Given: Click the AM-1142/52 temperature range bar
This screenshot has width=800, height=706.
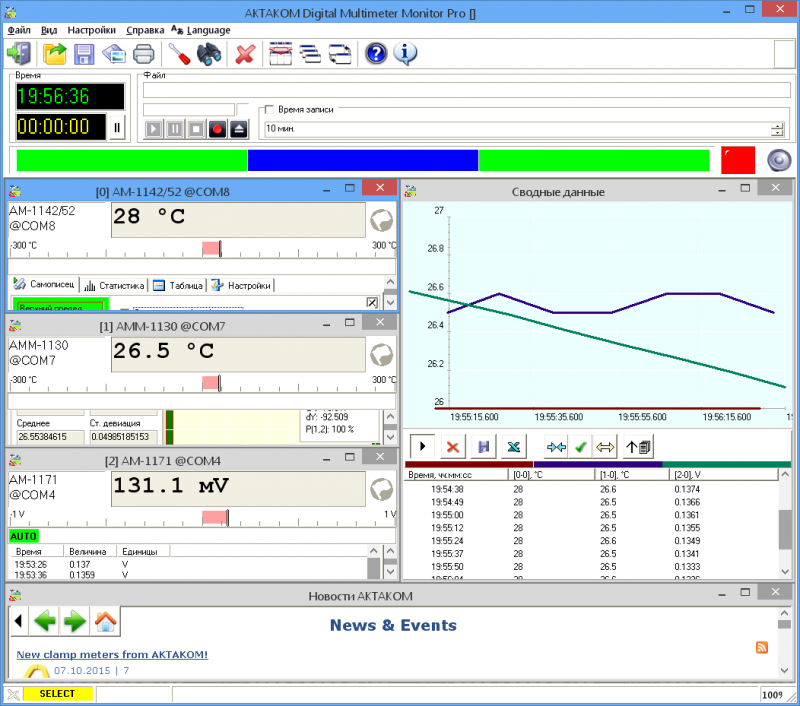Looking at the screenshot, I should (x=203, y=249).
